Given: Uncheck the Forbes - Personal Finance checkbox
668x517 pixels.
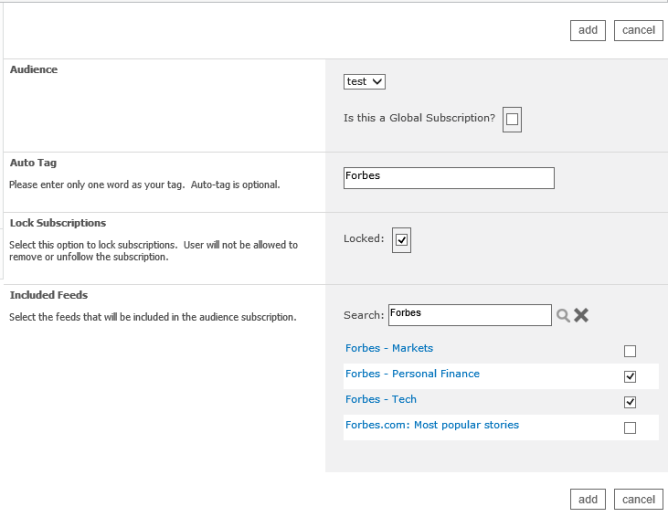Looking at the screenshot, I should (629, 377).
